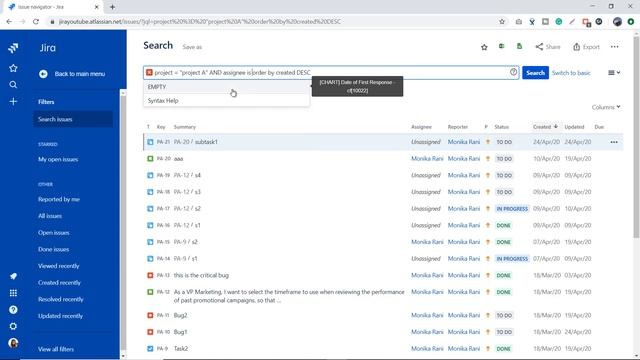The width and height of the screenshot is (640, 360).
Task: Click the page vertical scrollbar
Action: 636,135
